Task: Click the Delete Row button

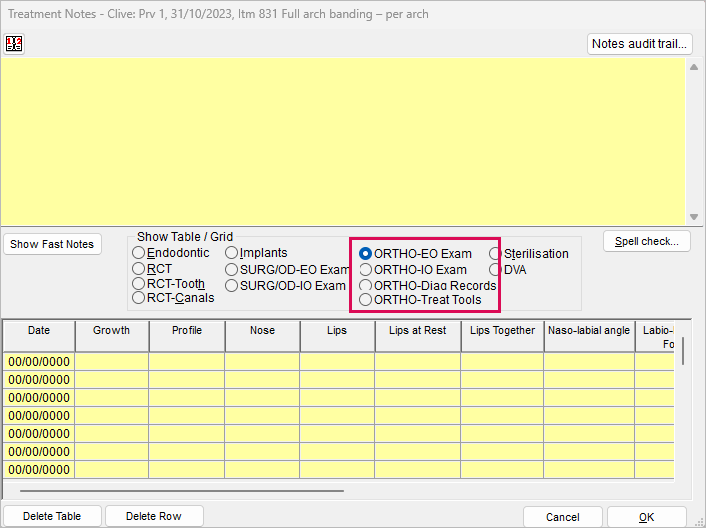Action: [154, 516]
